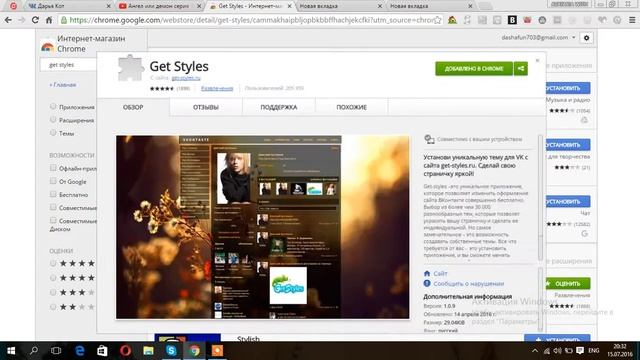This screenshot has height=360, width=640.
Task: Launch Microsoft Edge from the taskbar
Action: [x=80, y=351]
